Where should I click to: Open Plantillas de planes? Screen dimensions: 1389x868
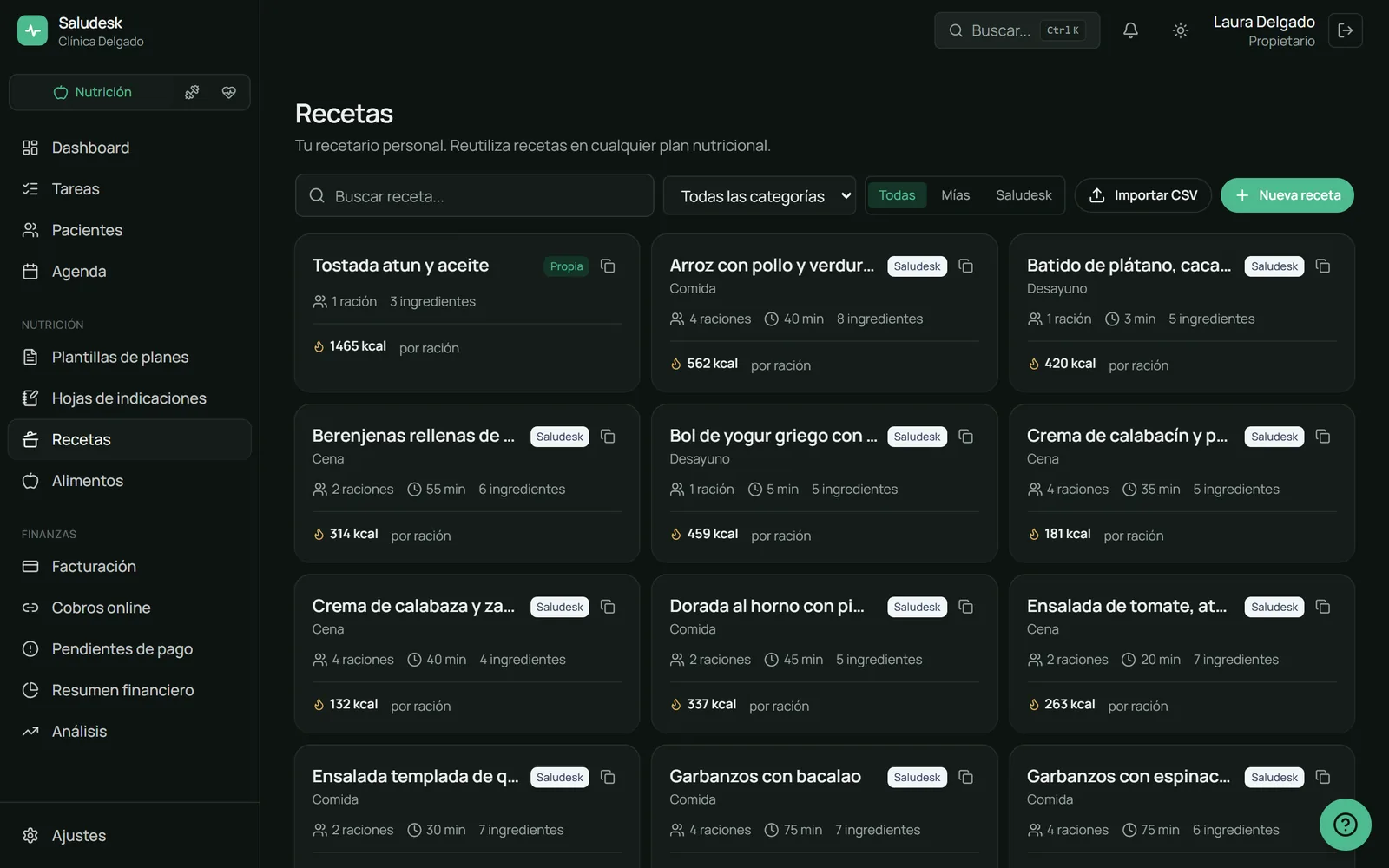129,357
